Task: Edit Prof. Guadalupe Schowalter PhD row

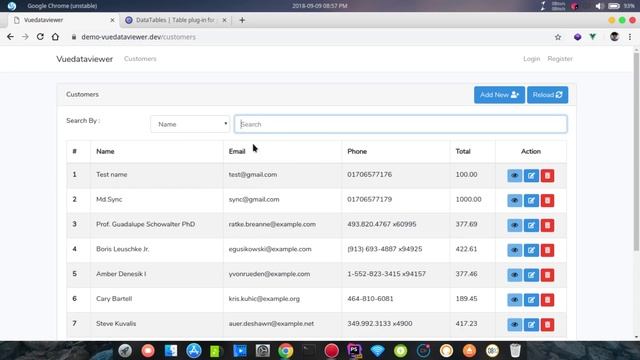Action: tap(531, 225)
